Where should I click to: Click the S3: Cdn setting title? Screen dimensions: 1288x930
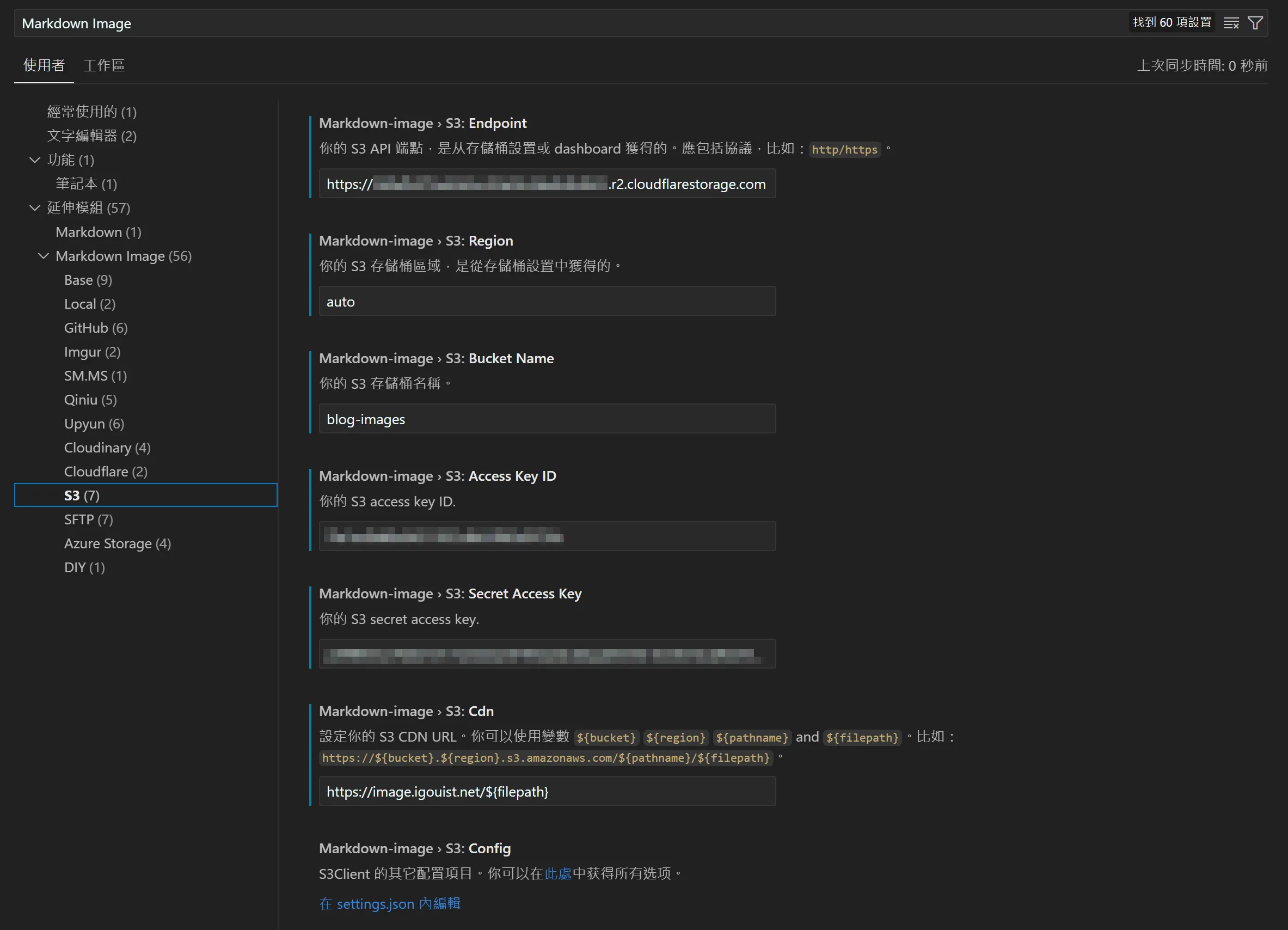pos(406,711)
